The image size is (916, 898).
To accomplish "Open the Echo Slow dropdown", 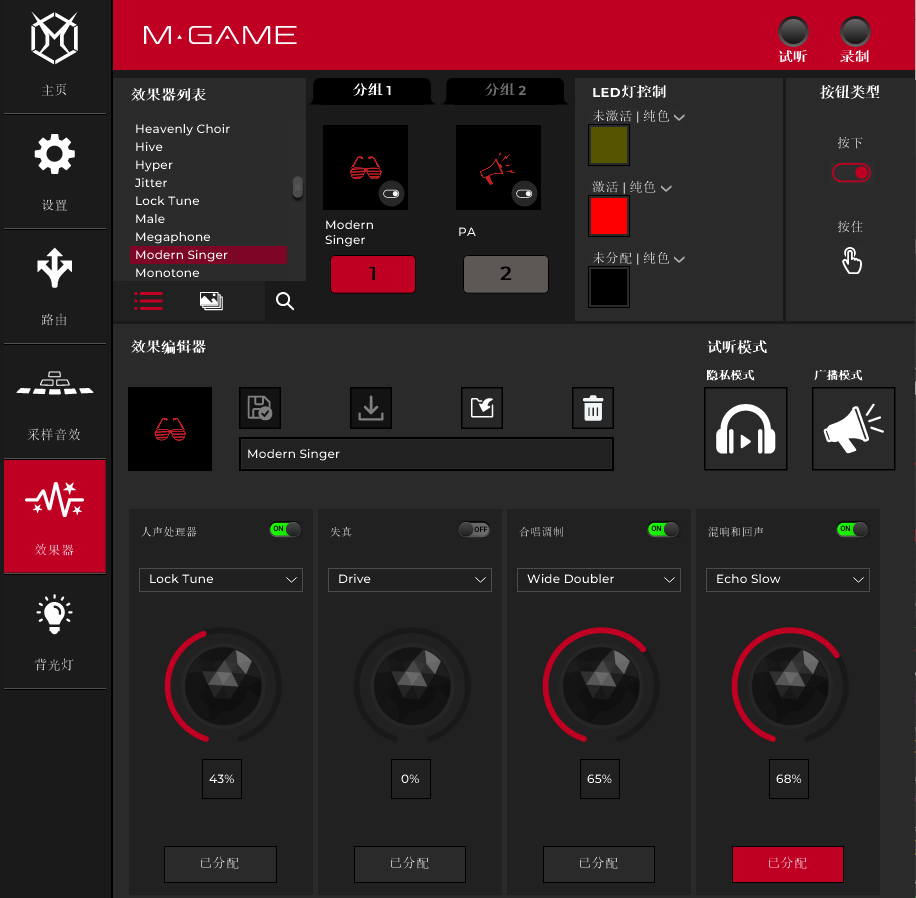I will pos(787,580).
